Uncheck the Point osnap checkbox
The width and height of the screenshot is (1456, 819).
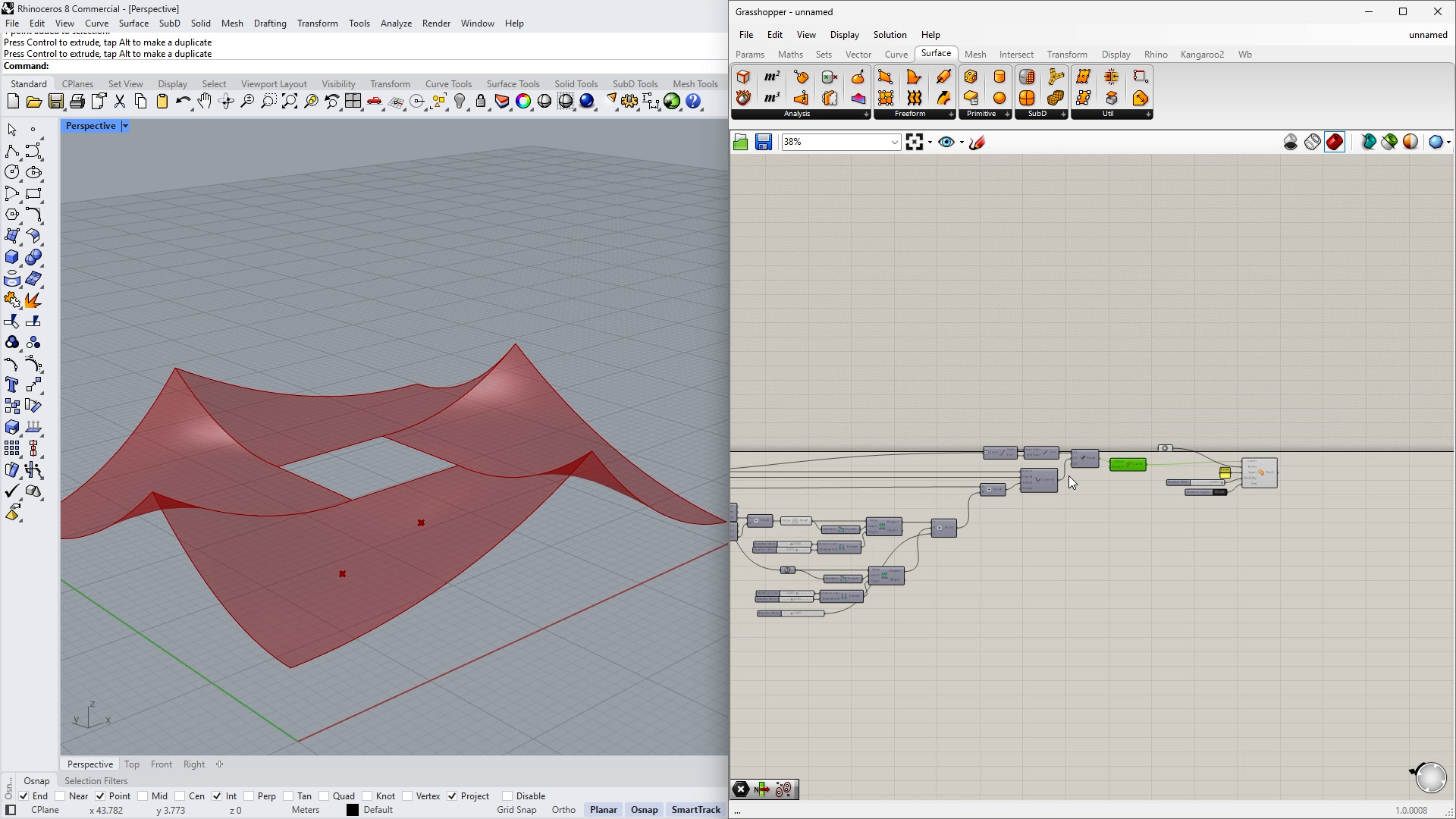[100, 796]
